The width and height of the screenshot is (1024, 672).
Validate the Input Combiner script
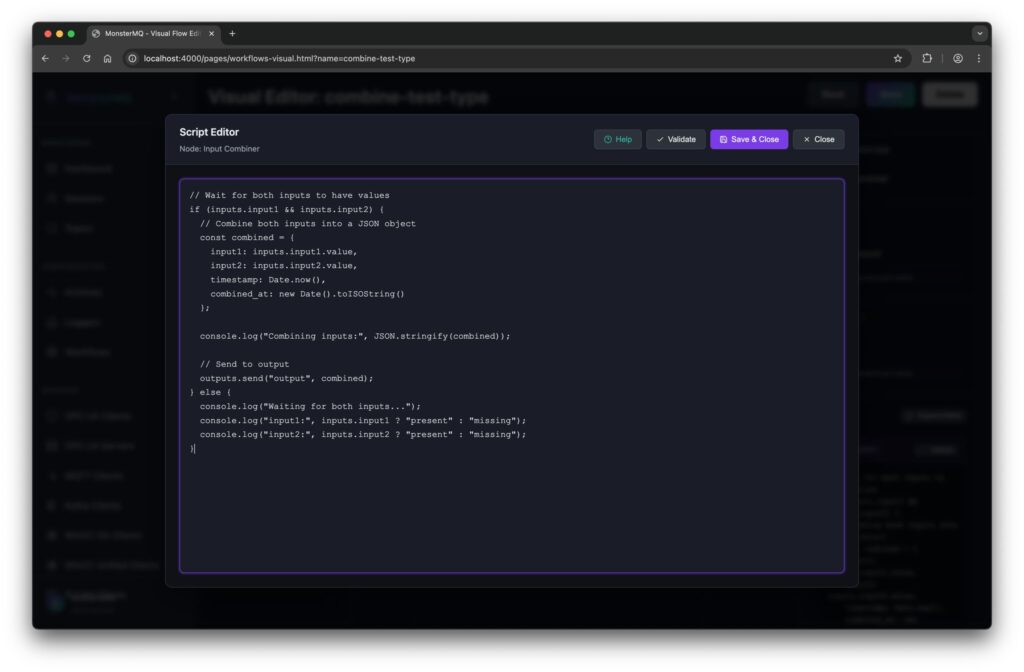click(x=676, y=140)
